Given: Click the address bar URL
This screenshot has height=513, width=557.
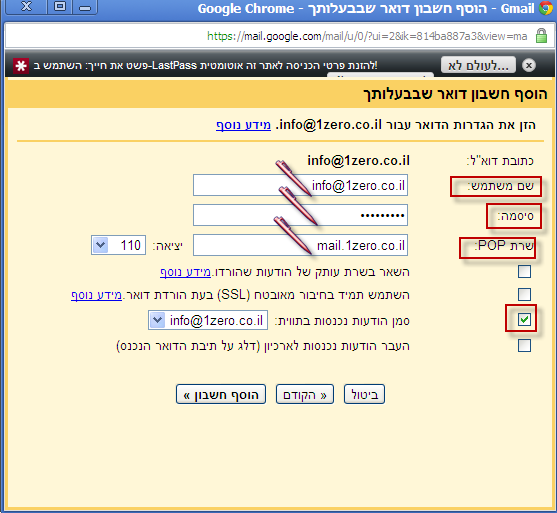Looking at the screenshot, I should (367, 36).
